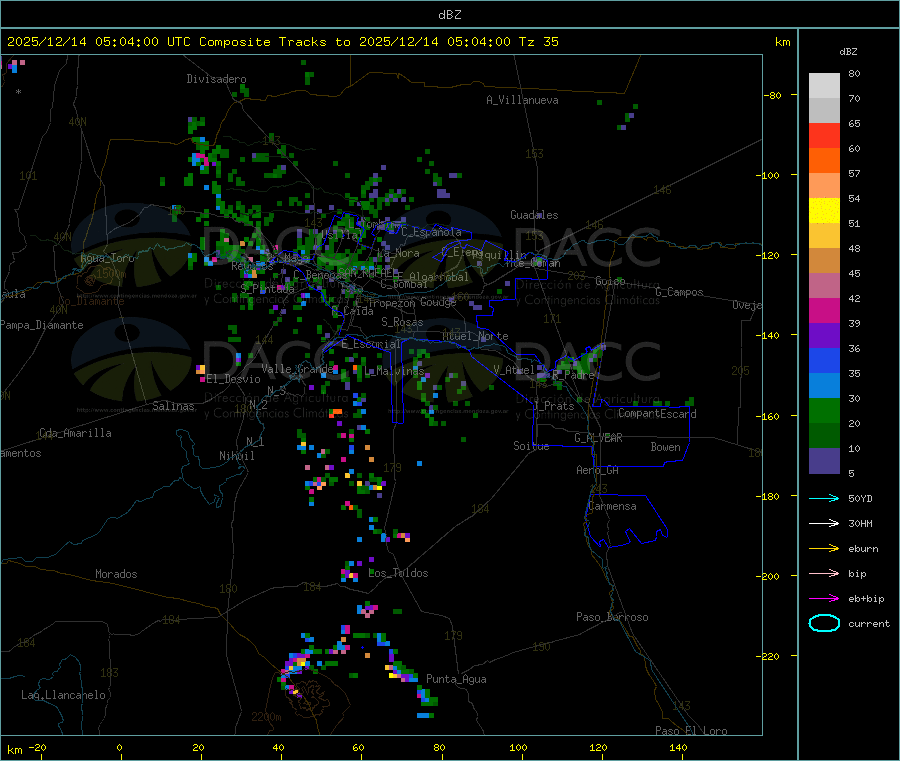This screenshot has height=761, width=900.
Task: Click the Bowen map label
Action: (x=666, y=447)
